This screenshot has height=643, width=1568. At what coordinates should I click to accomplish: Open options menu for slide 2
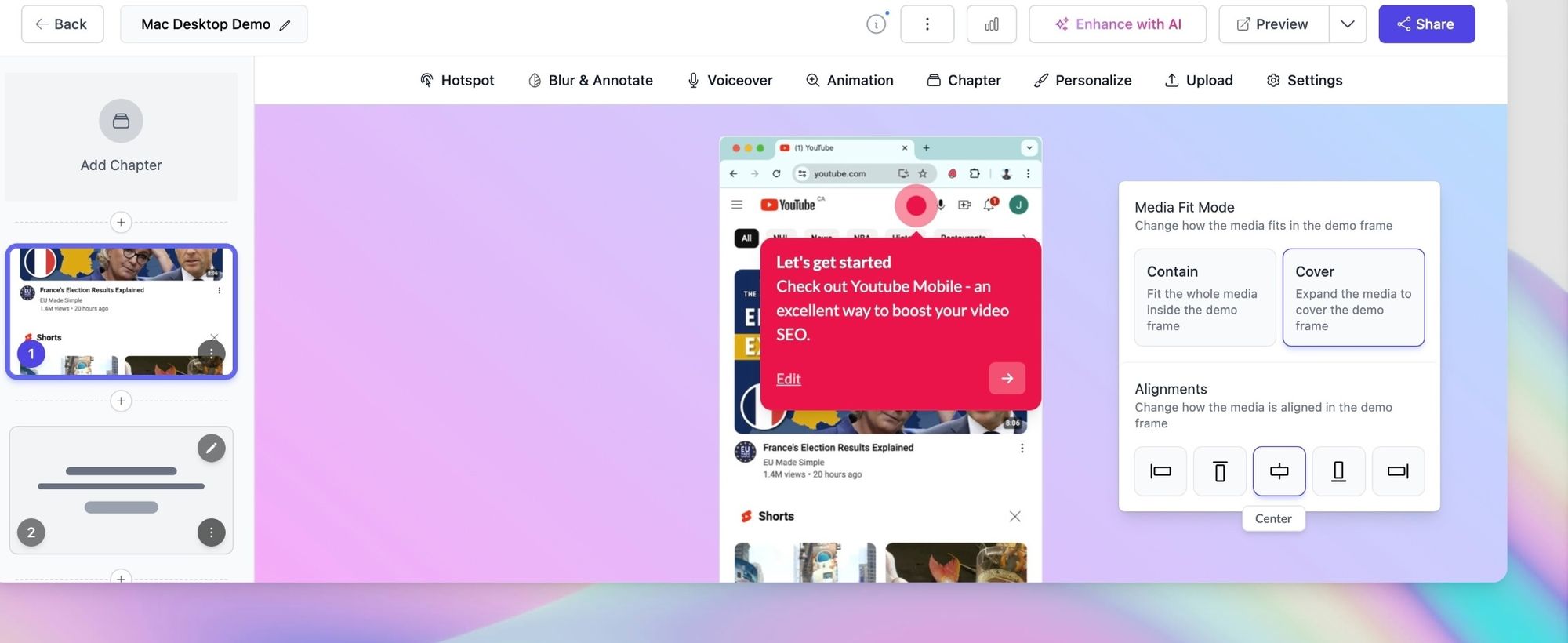[x=211, y=532]
